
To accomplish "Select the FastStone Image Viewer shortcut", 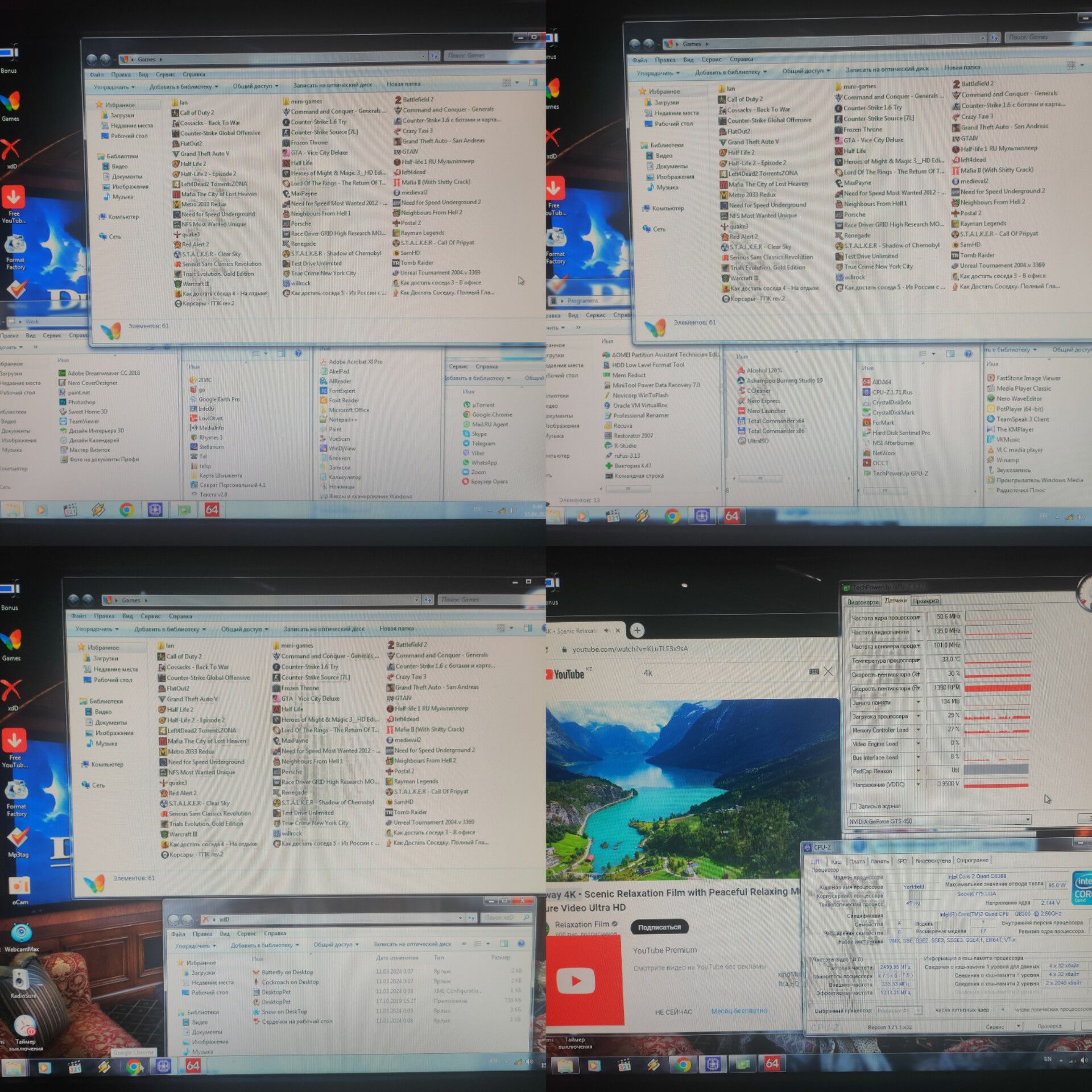I will (1024, 378).
